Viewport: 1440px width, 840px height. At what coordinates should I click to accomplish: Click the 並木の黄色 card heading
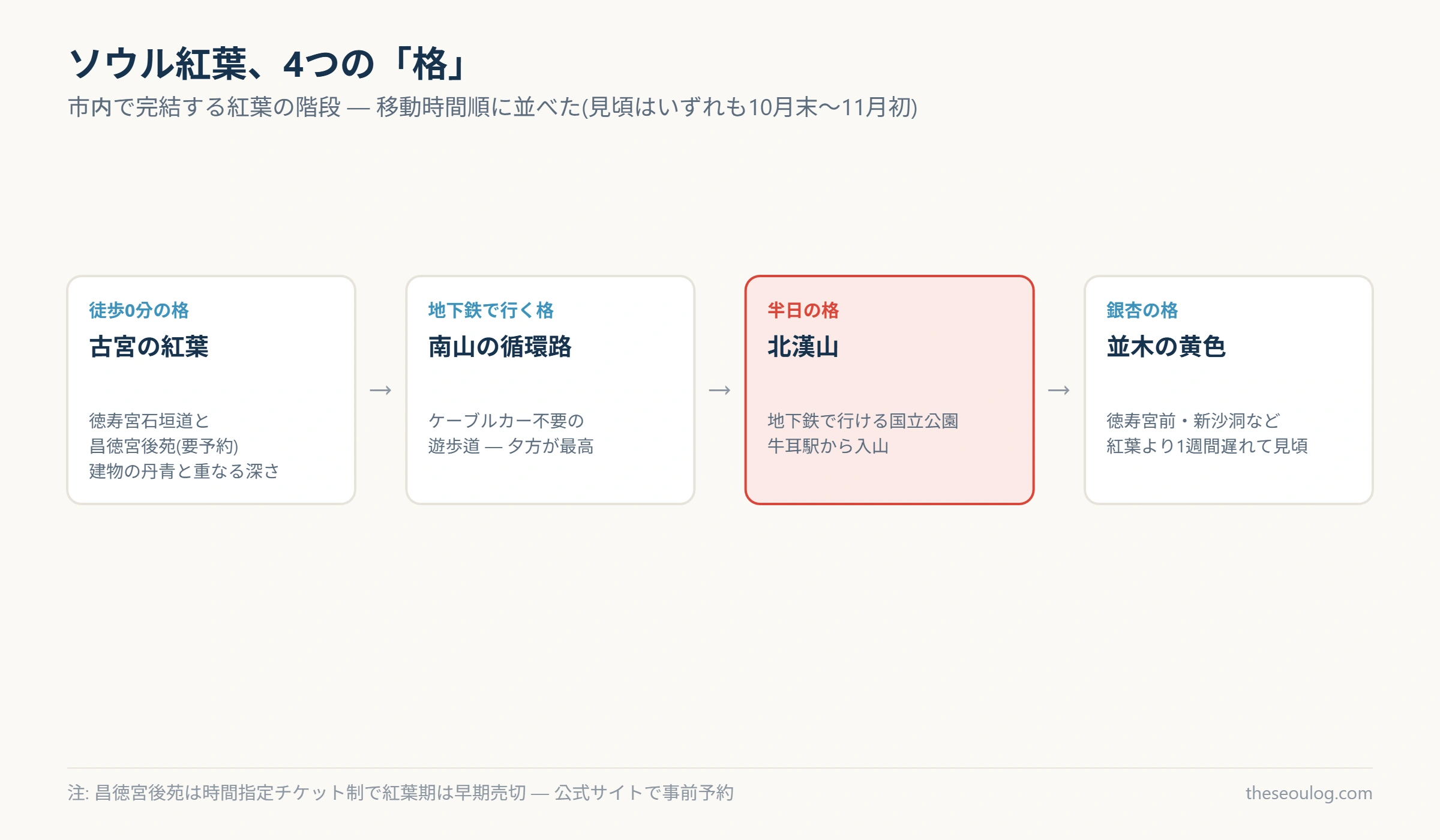pos(1166,347)
